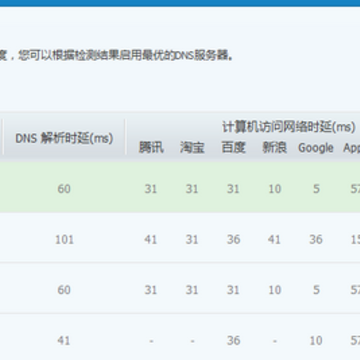Select the row with DNS latency 101
This screenshot has width=360, height=360.
tap(180, 239)
